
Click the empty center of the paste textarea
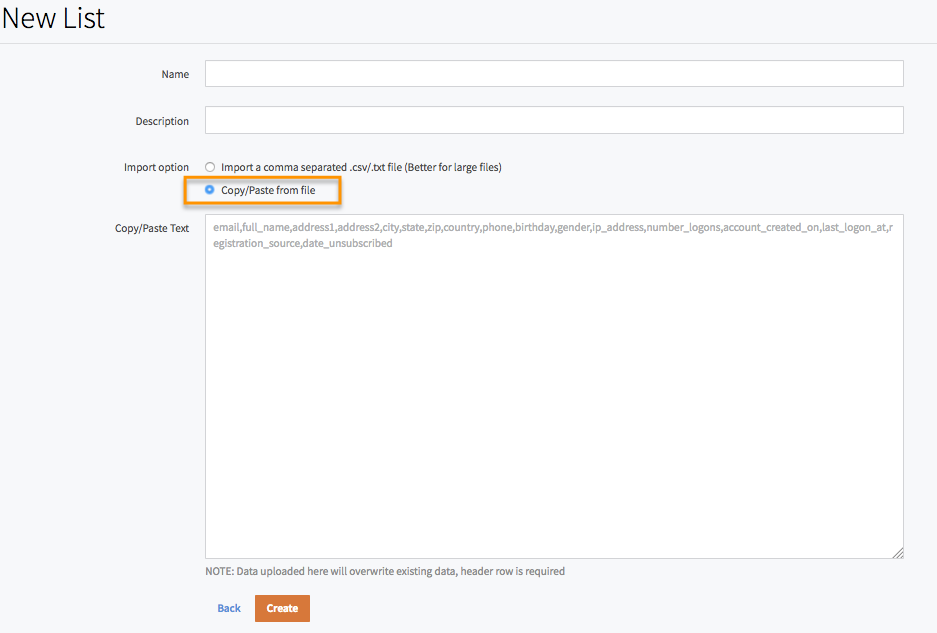[x=554, y=395]
